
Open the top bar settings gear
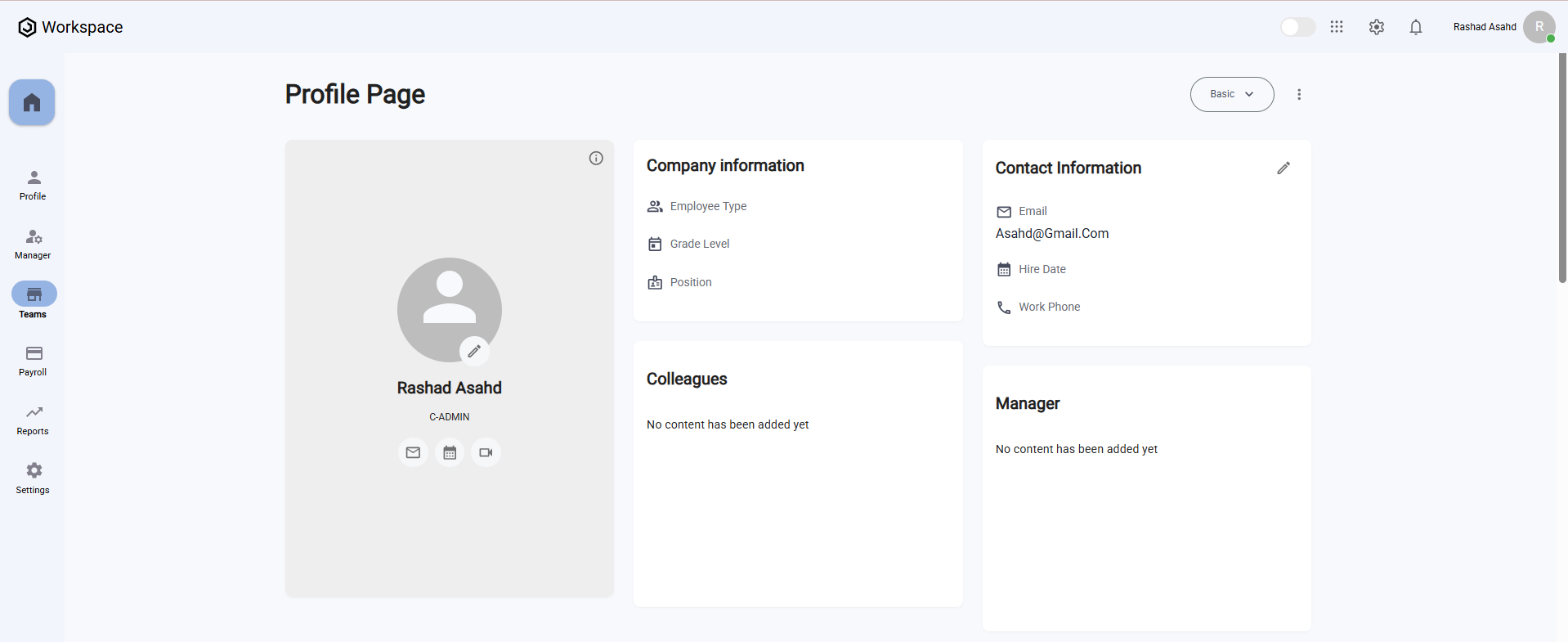point(1377,27)
